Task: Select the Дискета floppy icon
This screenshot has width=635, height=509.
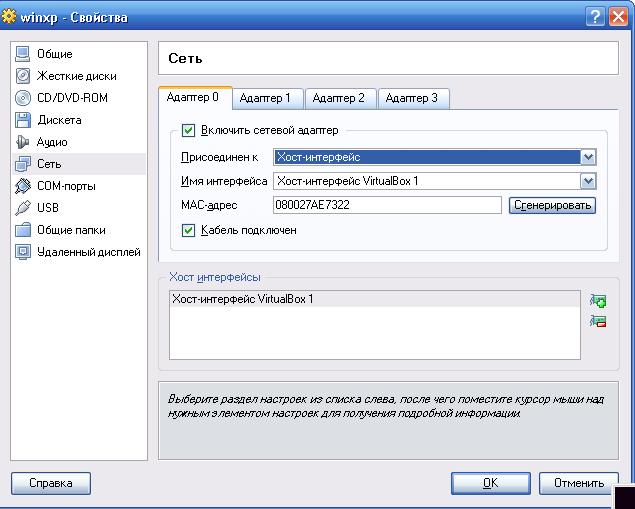Action: pyautogui.click(x=23, y=120)
